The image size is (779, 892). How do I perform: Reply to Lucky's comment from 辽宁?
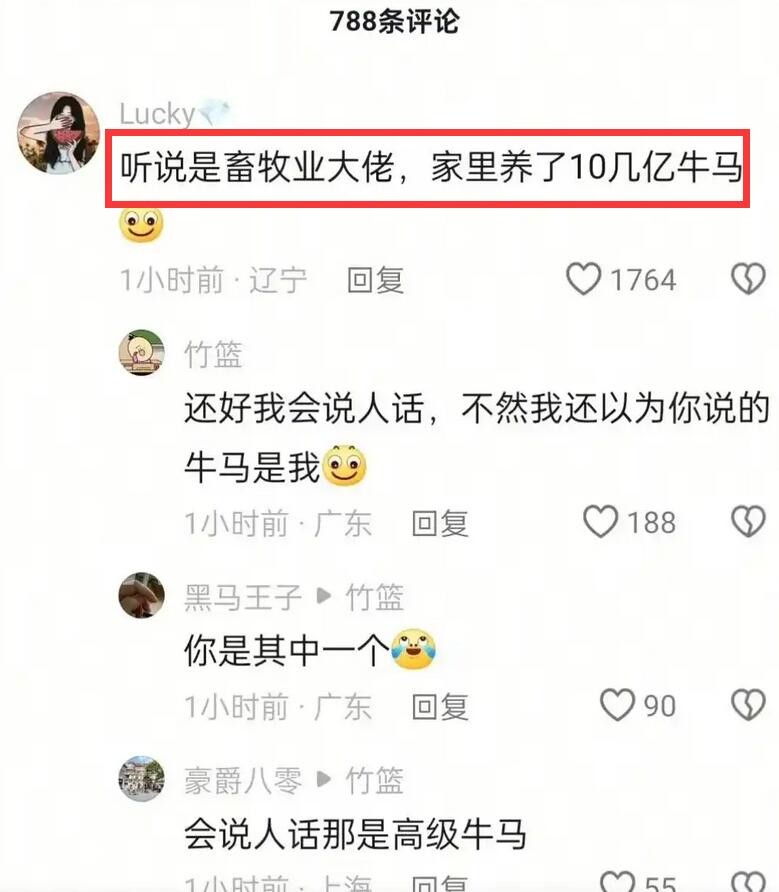[x=376, y=280]
